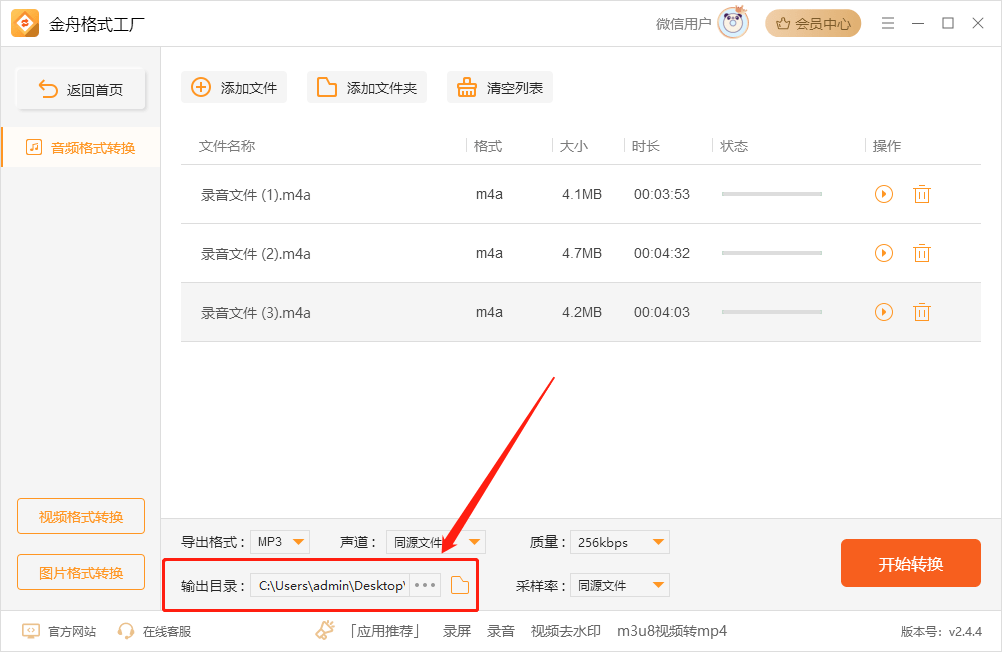Return home with the 返回首页 button
This screenshot has width=1002, height=652.
pos(81,89)
